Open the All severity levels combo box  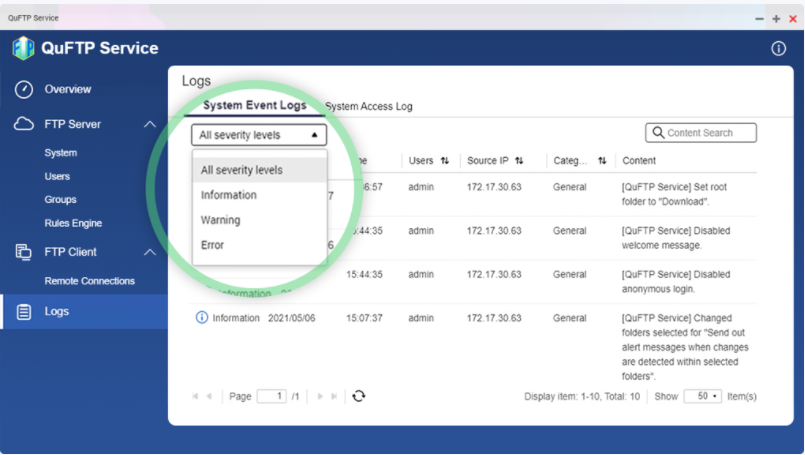(259, 135)
